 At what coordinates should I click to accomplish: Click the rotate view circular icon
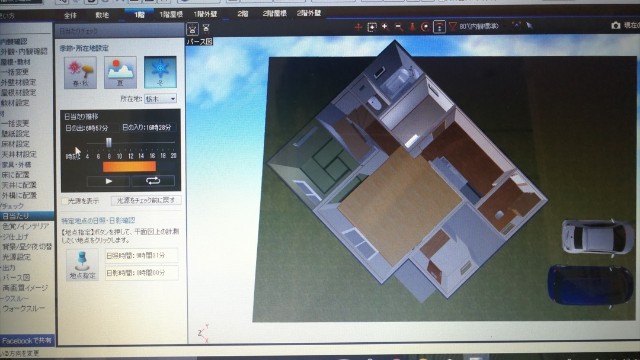tap(425, 27)
